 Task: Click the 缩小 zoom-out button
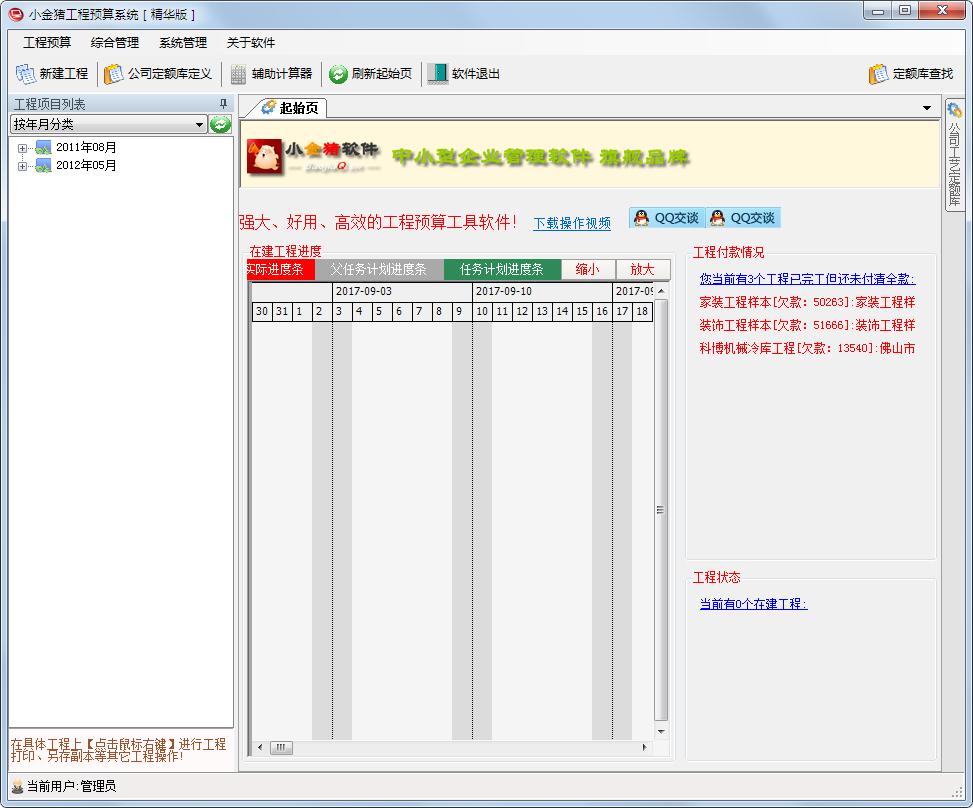point(588,269)
